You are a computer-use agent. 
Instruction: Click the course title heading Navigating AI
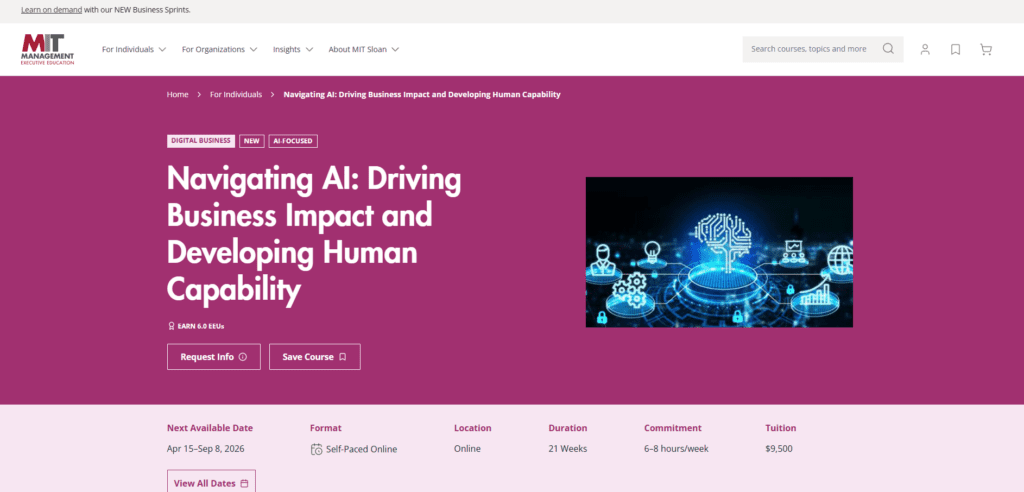(x=314, y=235)
